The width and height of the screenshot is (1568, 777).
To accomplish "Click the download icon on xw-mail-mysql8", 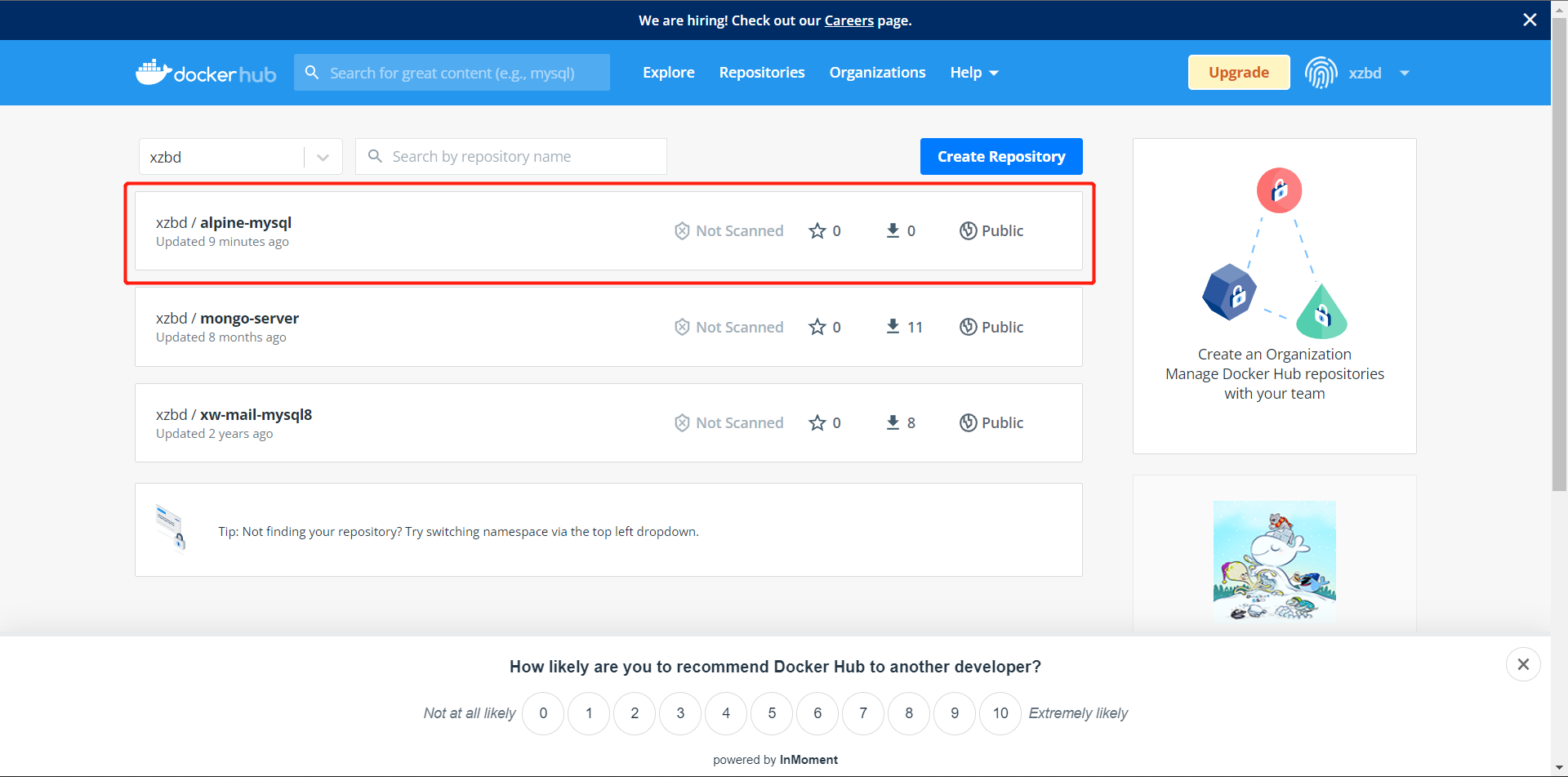I will (892, 422).
